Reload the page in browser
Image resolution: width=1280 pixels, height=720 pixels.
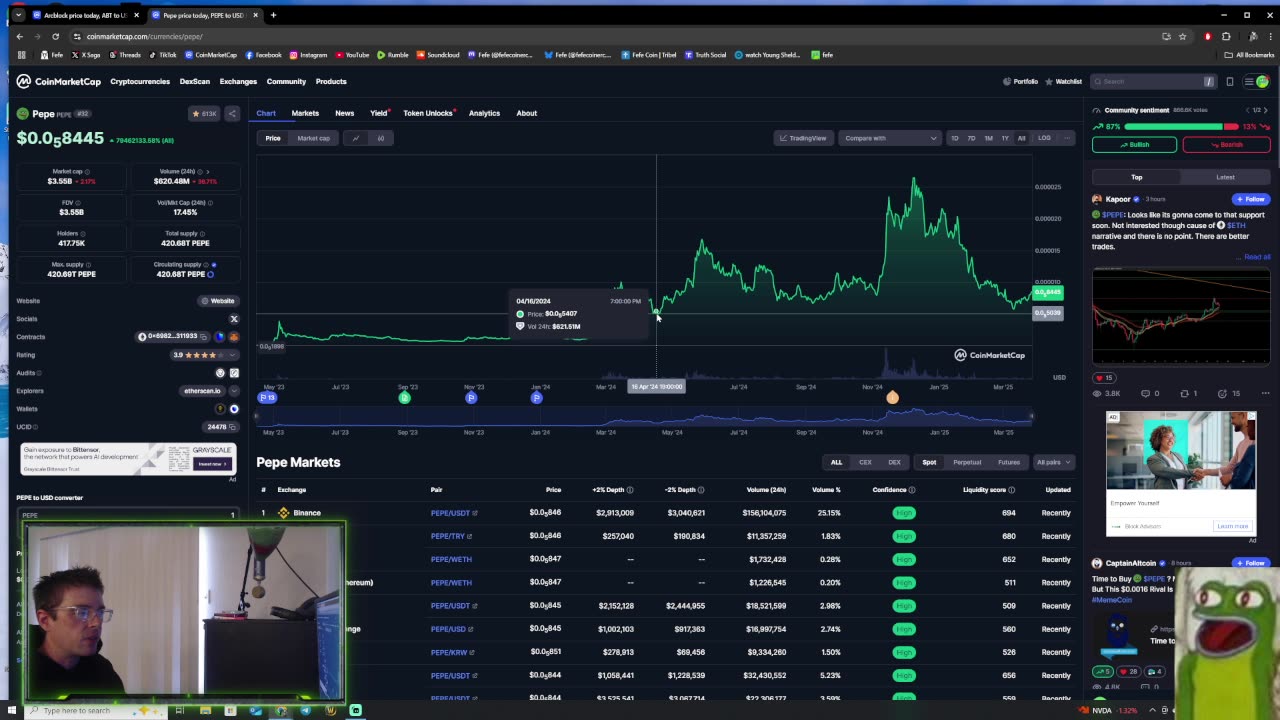55,36
